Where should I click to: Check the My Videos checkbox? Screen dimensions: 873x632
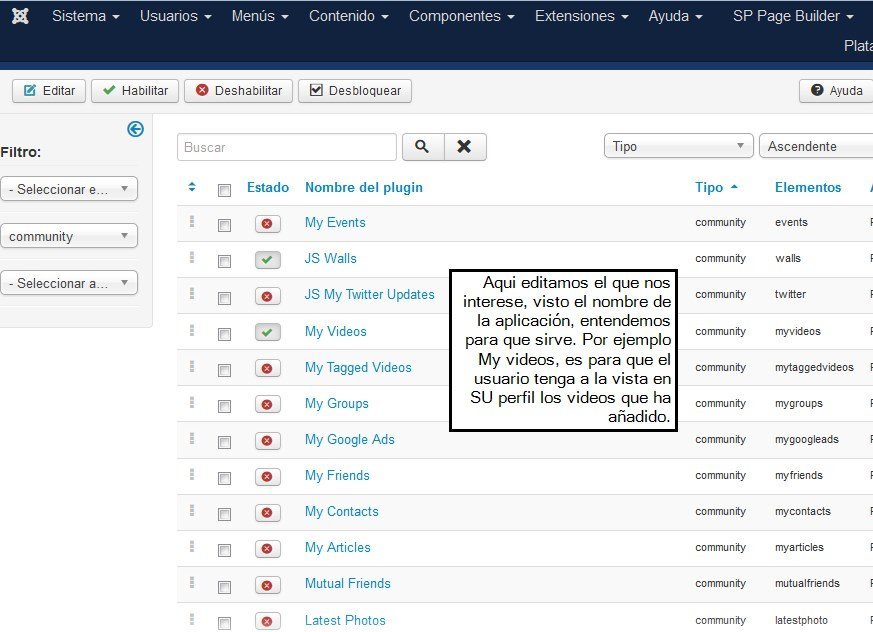tap(224, 335)
